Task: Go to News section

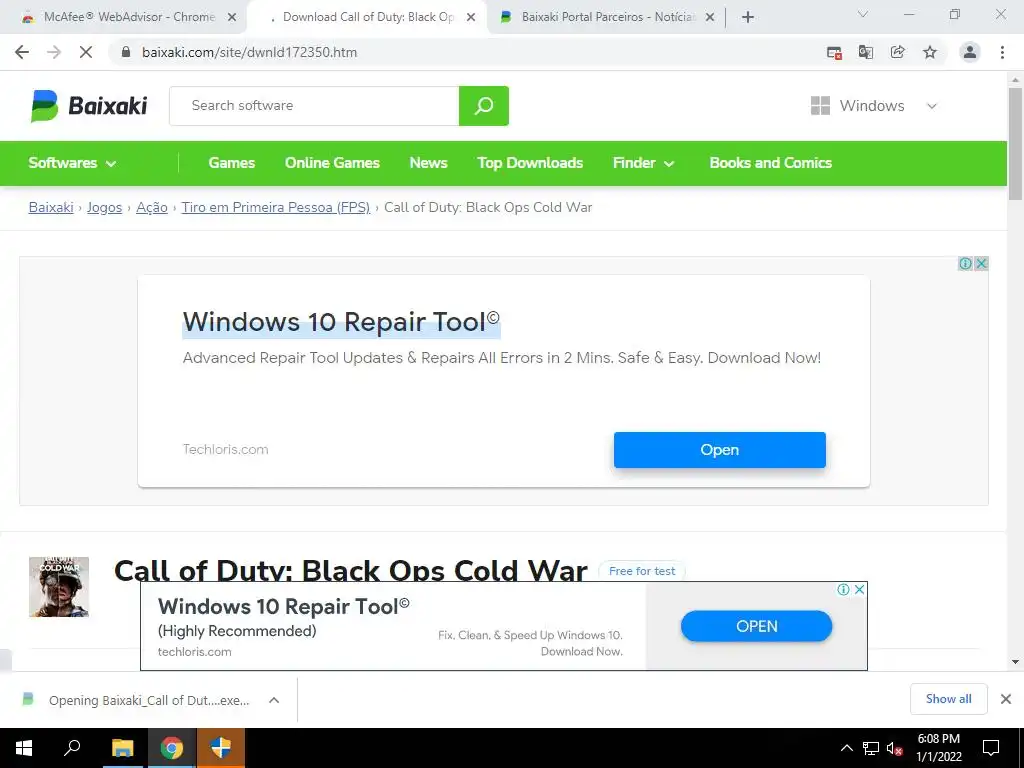Action: [428, 163]
